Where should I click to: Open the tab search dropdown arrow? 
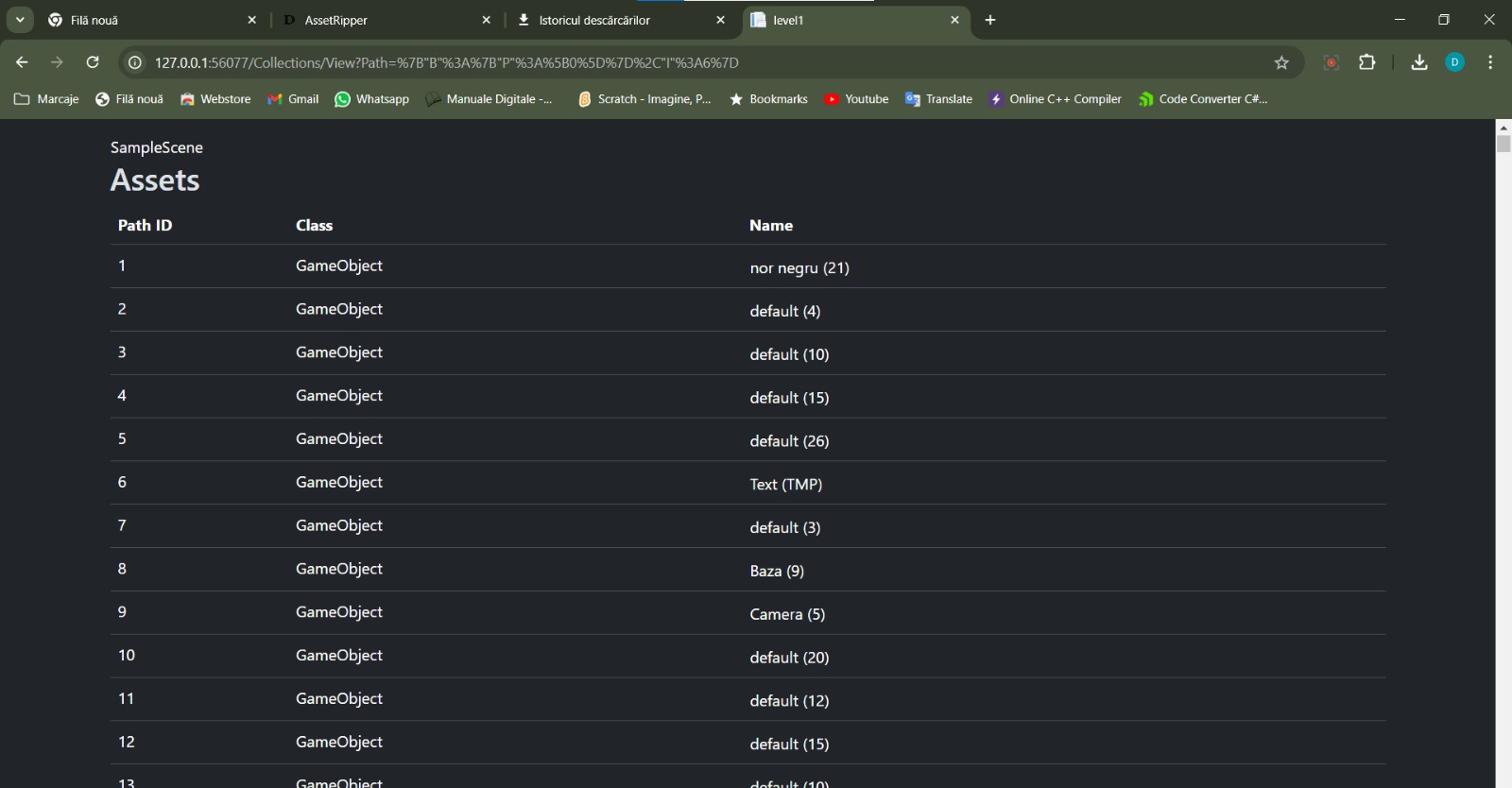(20, 20)
